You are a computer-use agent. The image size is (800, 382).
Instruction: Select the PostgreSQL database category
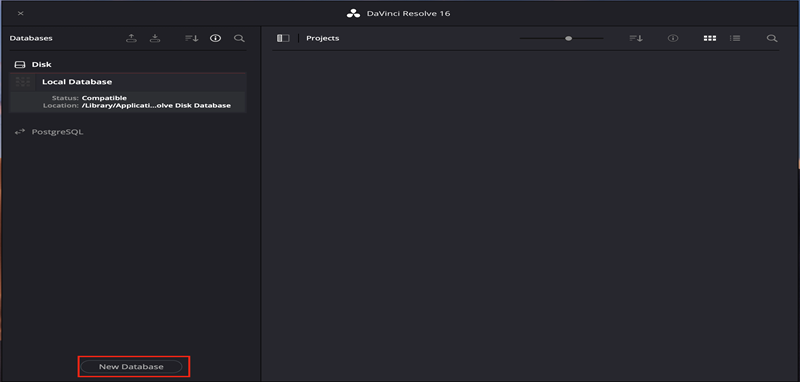[58, 132]
